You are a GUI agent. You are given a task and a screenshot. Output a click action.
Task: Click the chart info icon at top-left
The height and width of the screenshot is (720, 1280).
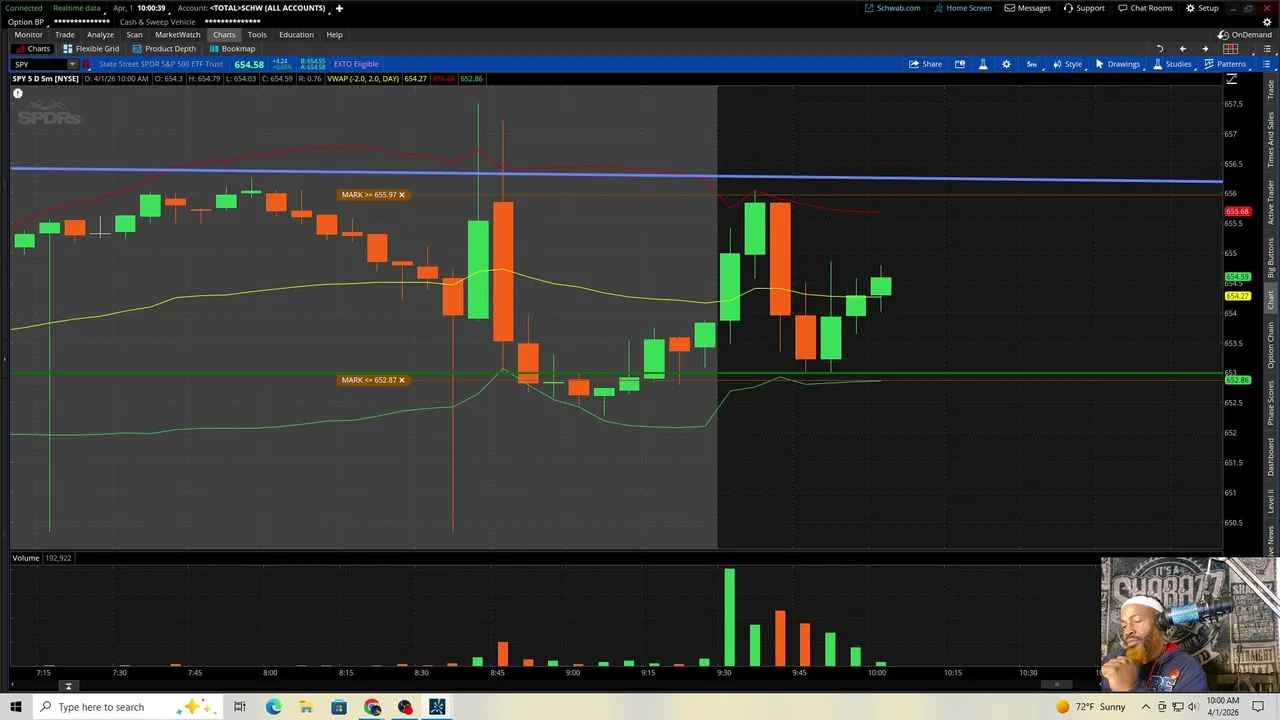17,93
